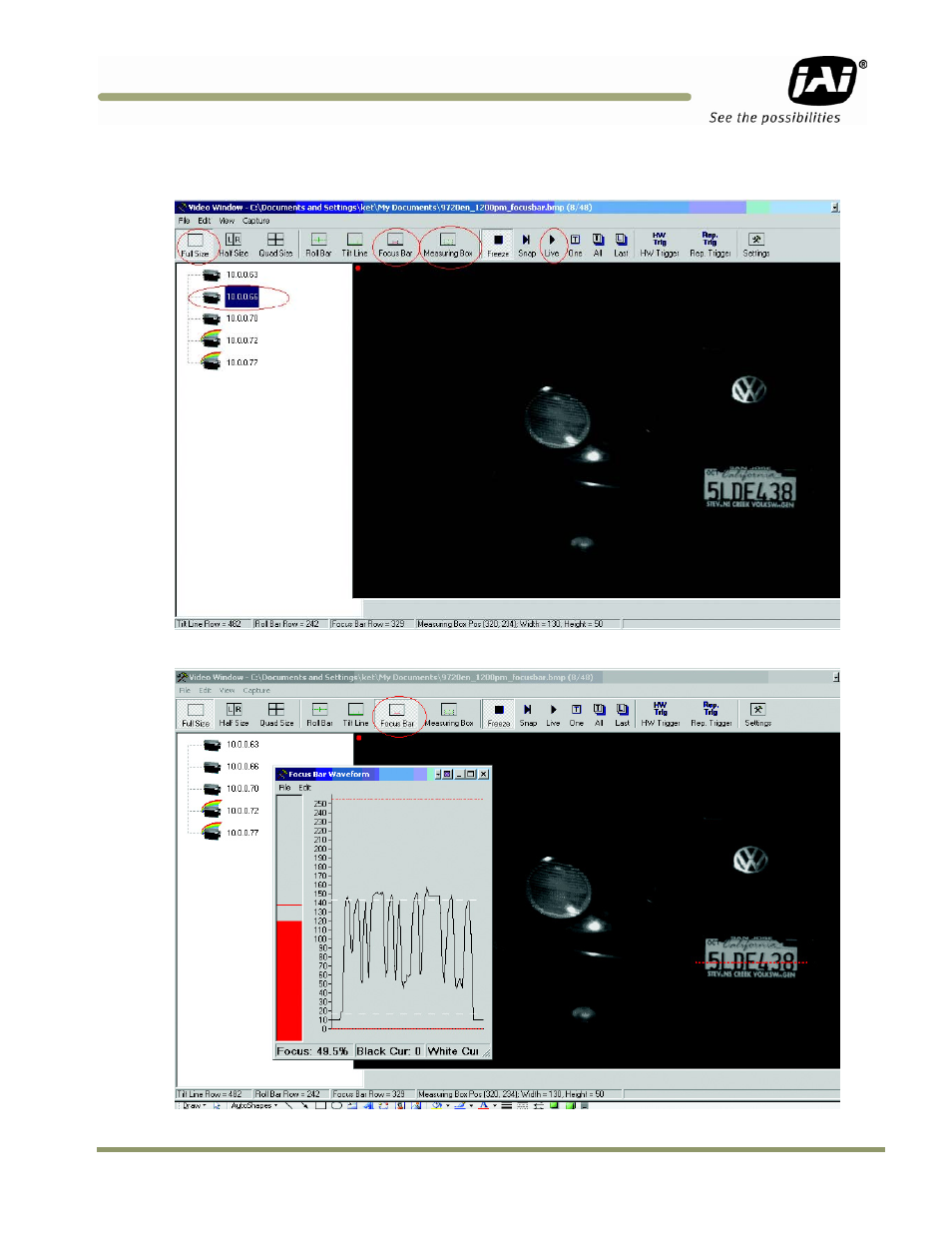Click Full Size icon in upper Video Window
Image resolution: width=952 pixels, height=1233 pixels.
tap(196, 245)
